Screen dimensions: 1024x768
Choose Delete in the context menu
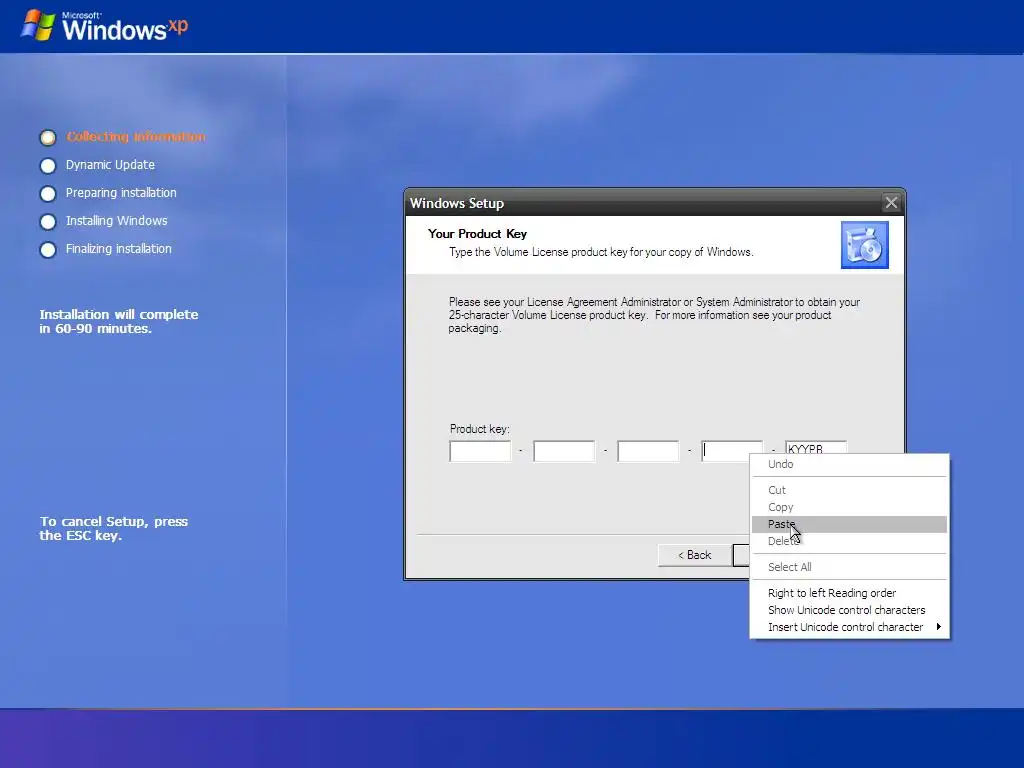(849, 541)
